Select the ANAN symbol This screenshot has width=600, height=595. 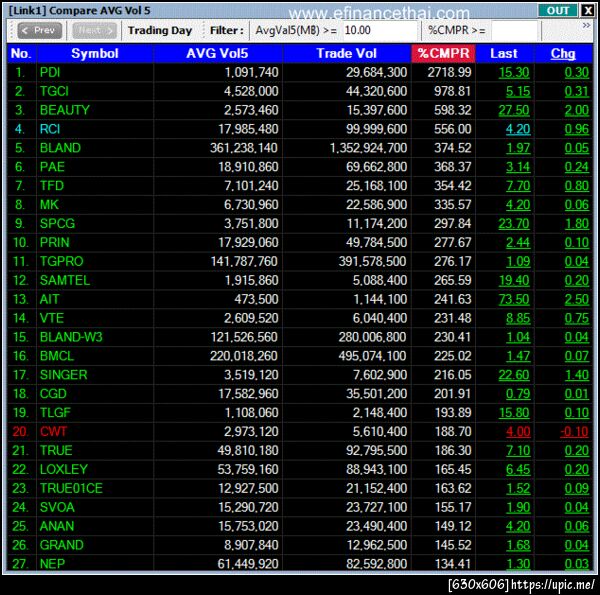(57, 526)
